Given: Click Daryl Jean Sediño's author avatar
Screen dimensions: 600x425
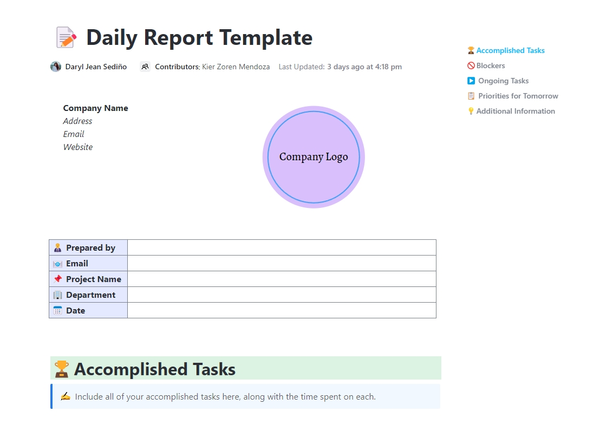Looking at the screenshot, I should 56,67.
